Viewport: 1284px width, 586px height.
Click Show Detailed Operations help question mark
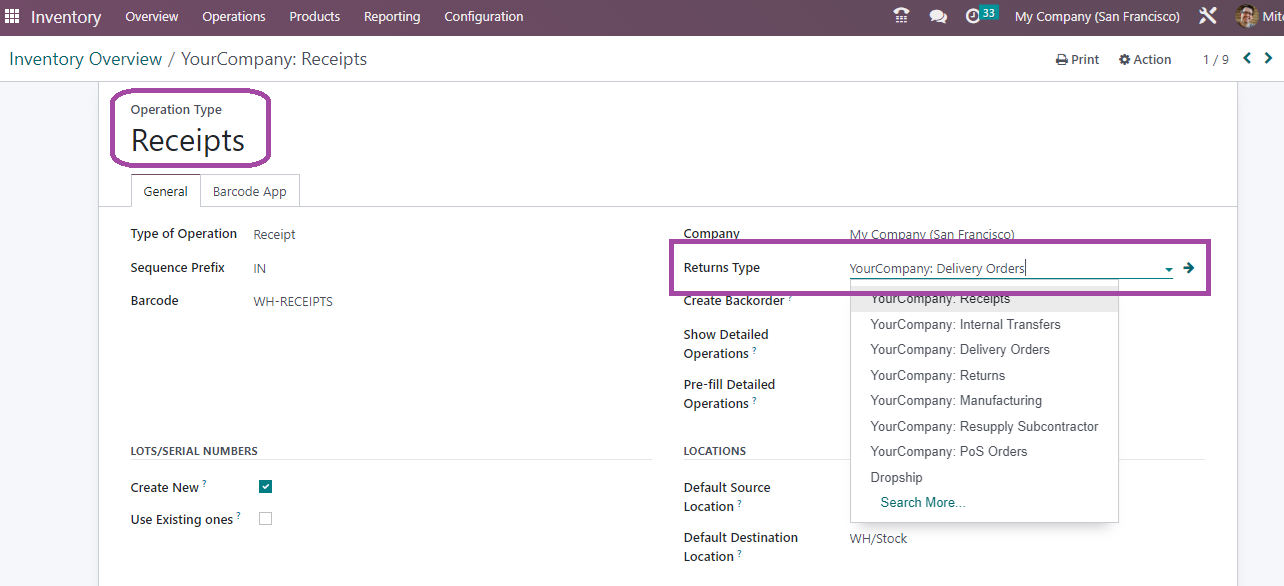tap(754, 351)
